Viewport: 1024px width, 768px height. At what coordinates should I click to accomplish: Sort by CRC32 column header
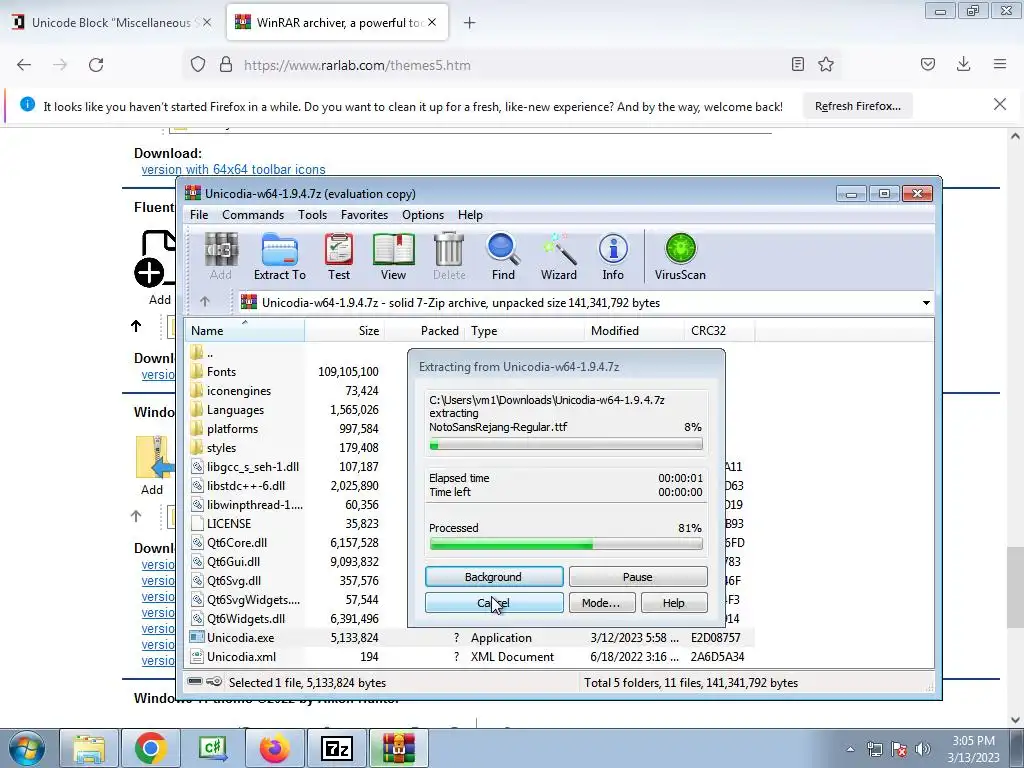click(x=719, y=330)
